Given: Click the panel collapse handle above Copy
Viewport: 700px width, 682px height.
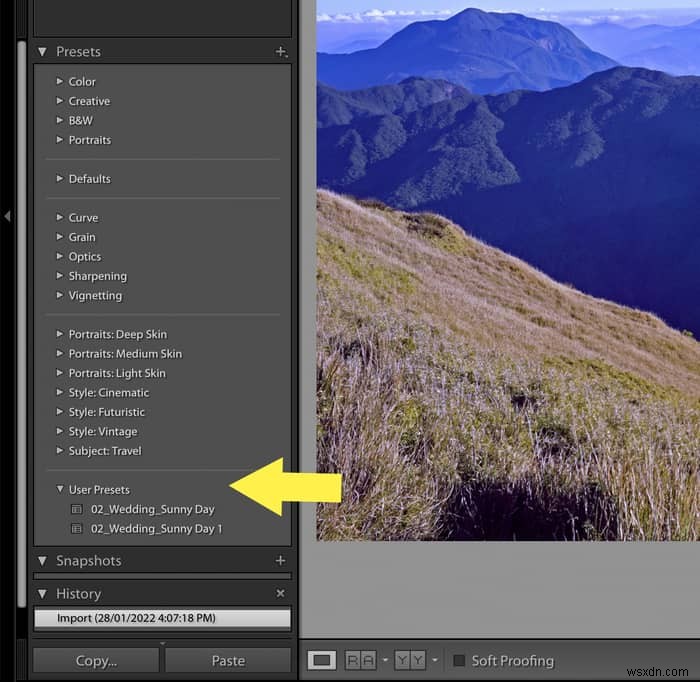Looking at the screenshot, I should (x=162, y=643).
